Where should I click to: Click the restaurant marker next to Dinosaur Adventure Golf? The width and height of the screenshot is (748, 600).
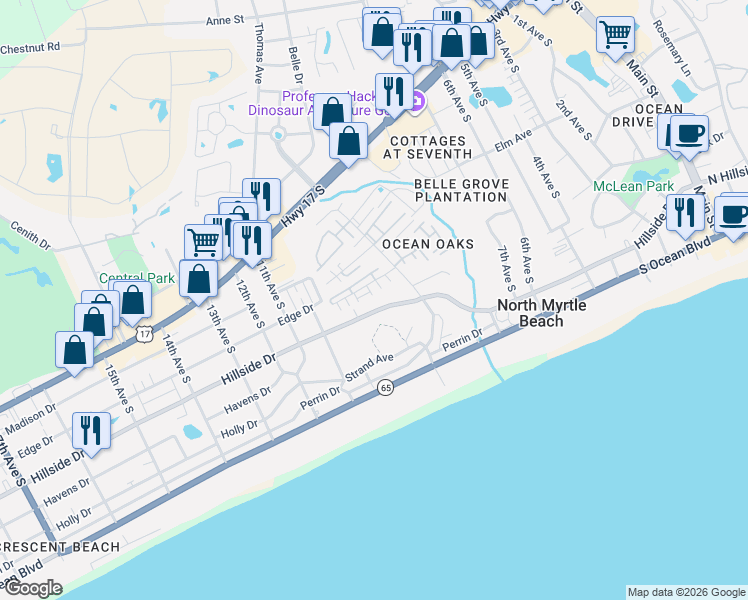tap(395, 95)
